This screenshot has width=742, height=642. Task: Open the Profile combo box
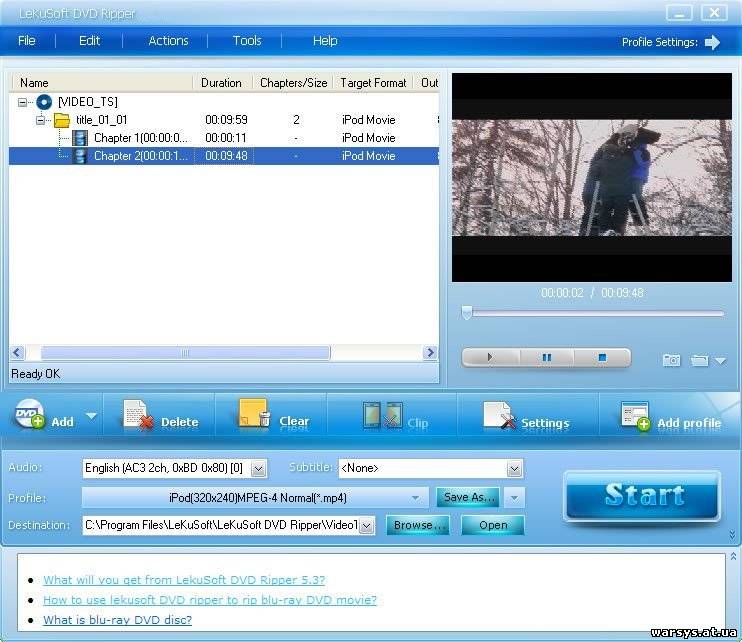pos(255,498)
